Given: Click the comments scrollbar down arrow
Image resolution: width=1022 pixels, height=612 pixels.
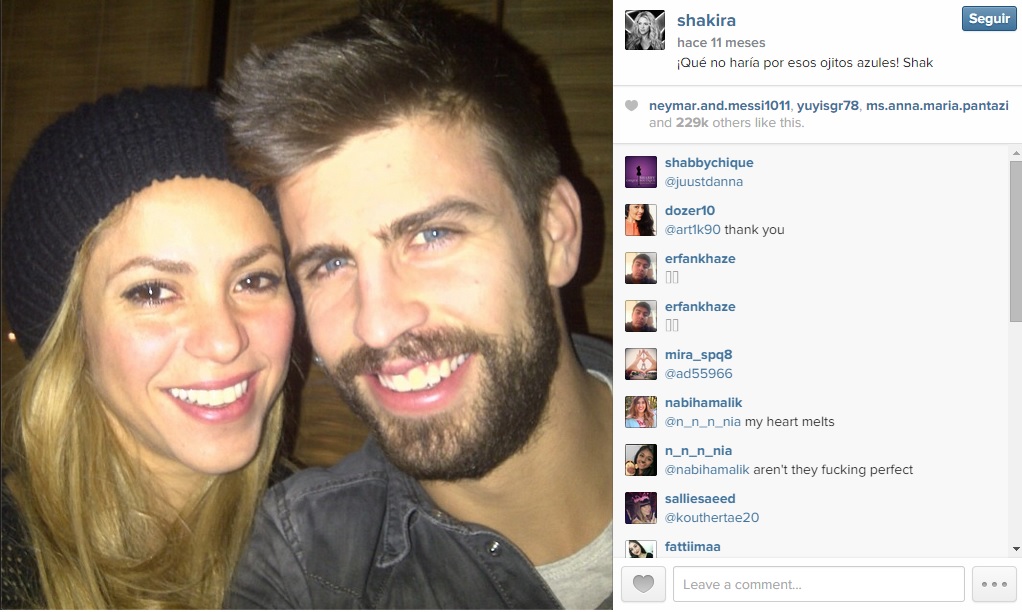Looking at the screenshot, I should tap(1015, 549).
